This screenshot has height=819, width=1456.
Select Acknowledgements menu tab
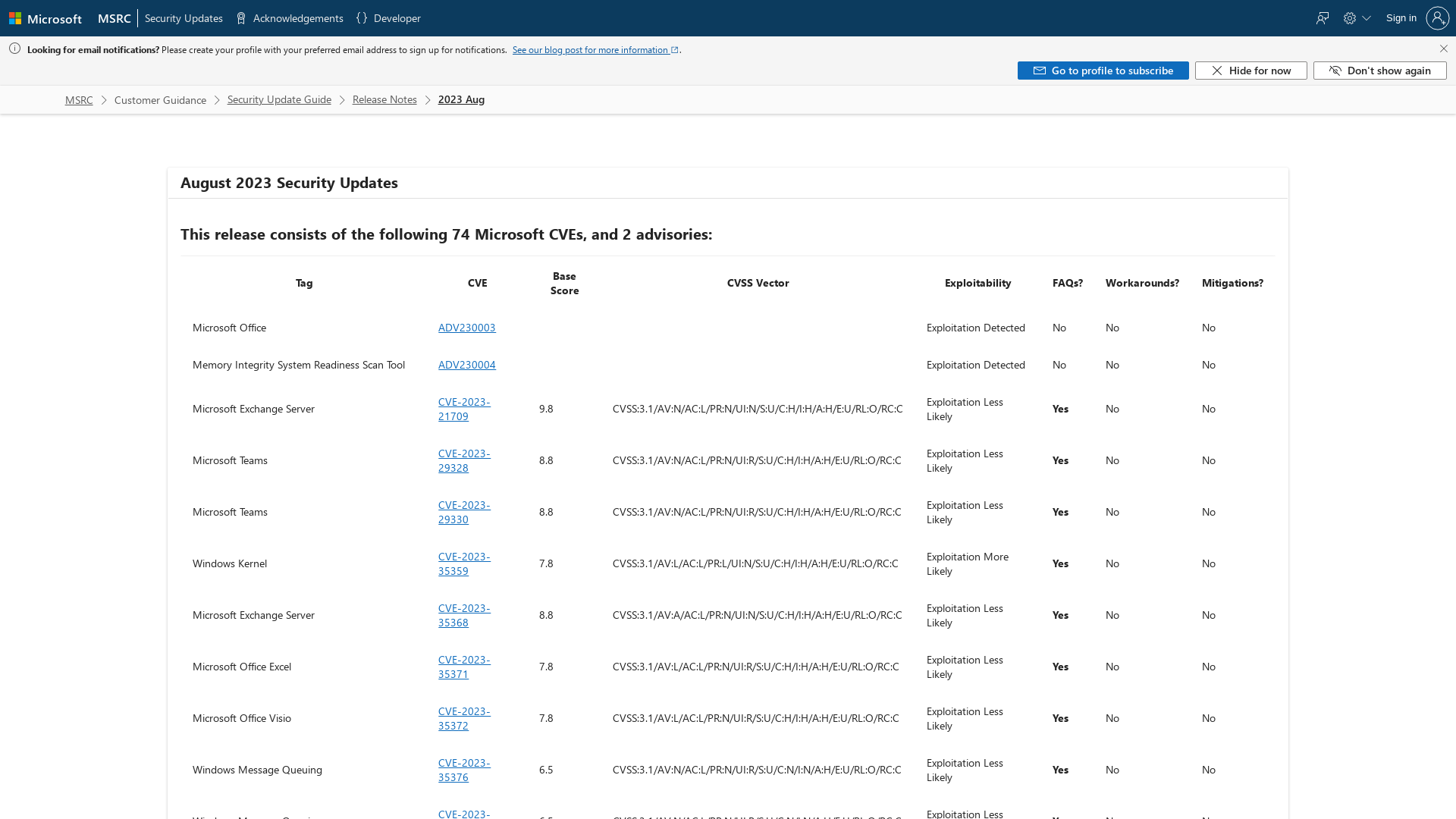297,18
